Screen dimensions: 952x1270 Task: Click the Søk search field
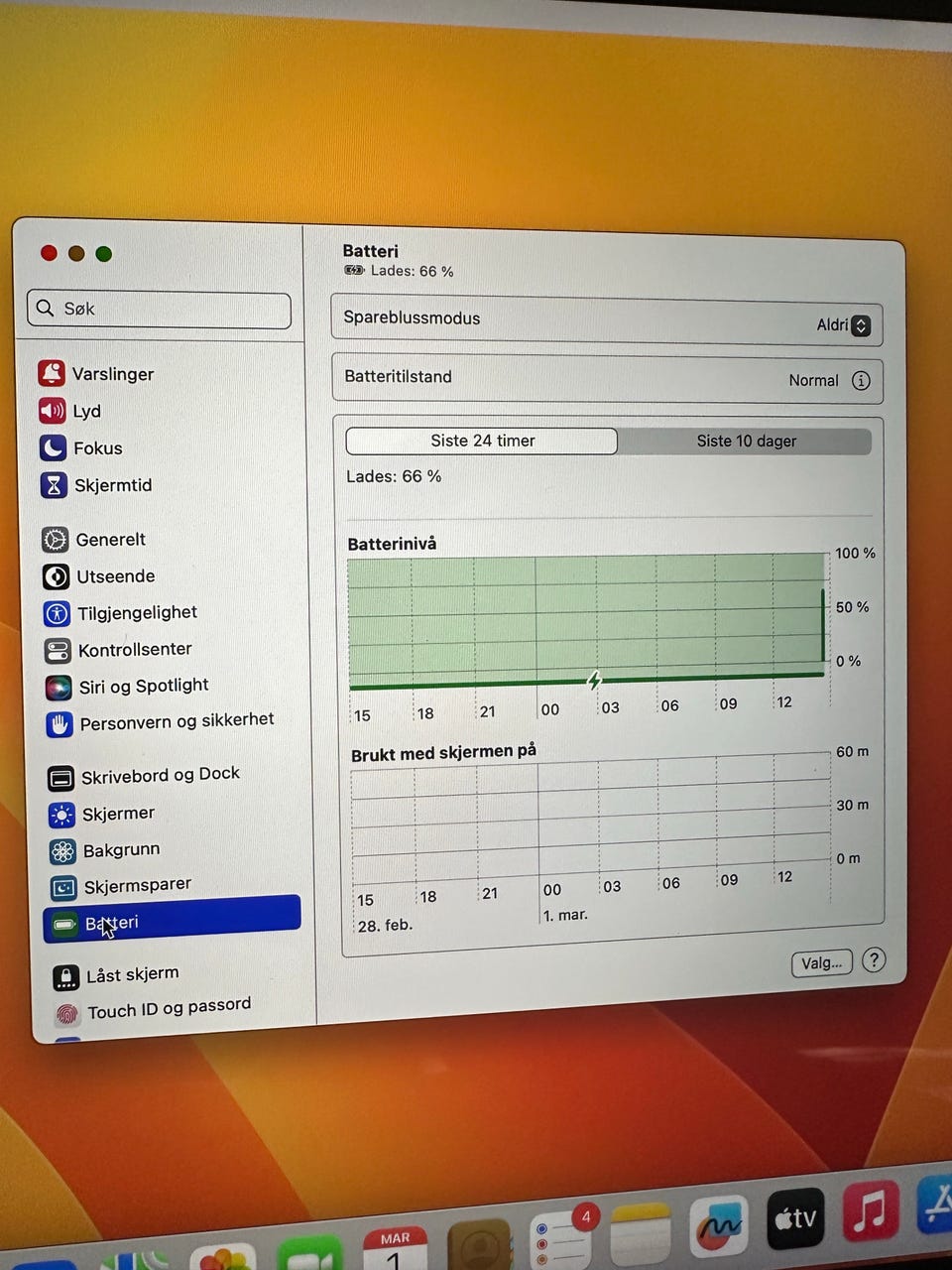pos(160,309)
